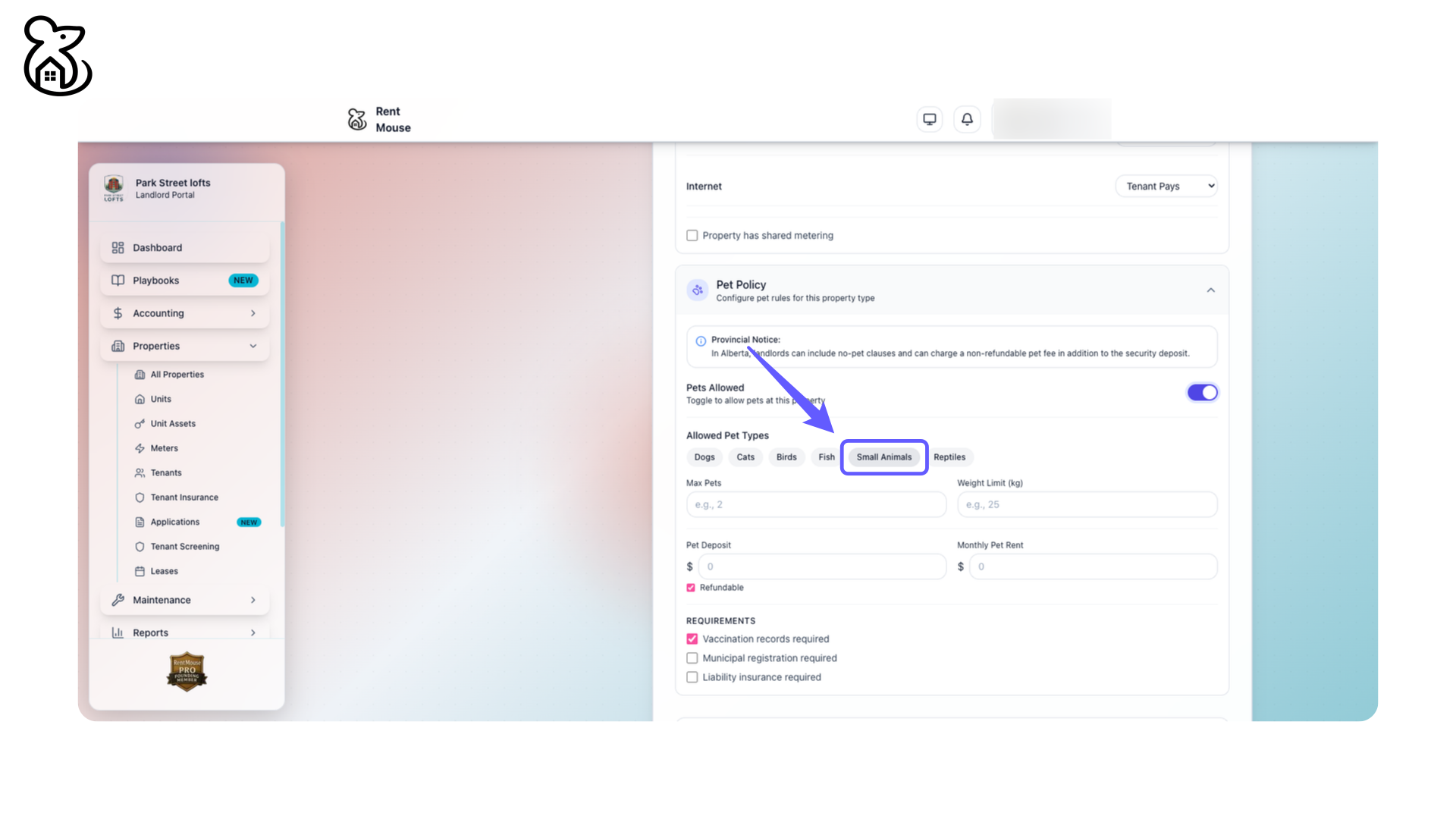Click the RentMouse PRO badge
Screen dimensions: 1456x819
187,672
